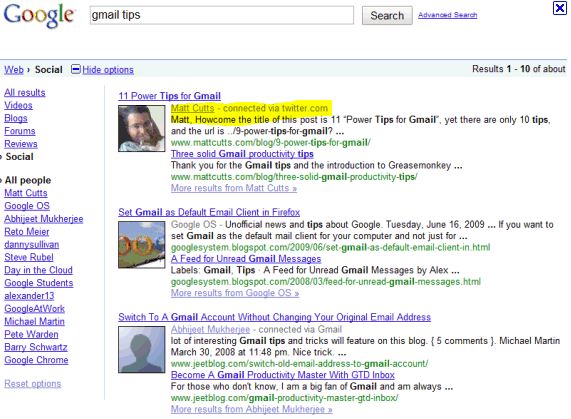Go to the Web breadcrumb link
571x419 pixels.
pyautogui.click(x=14, y=70)
